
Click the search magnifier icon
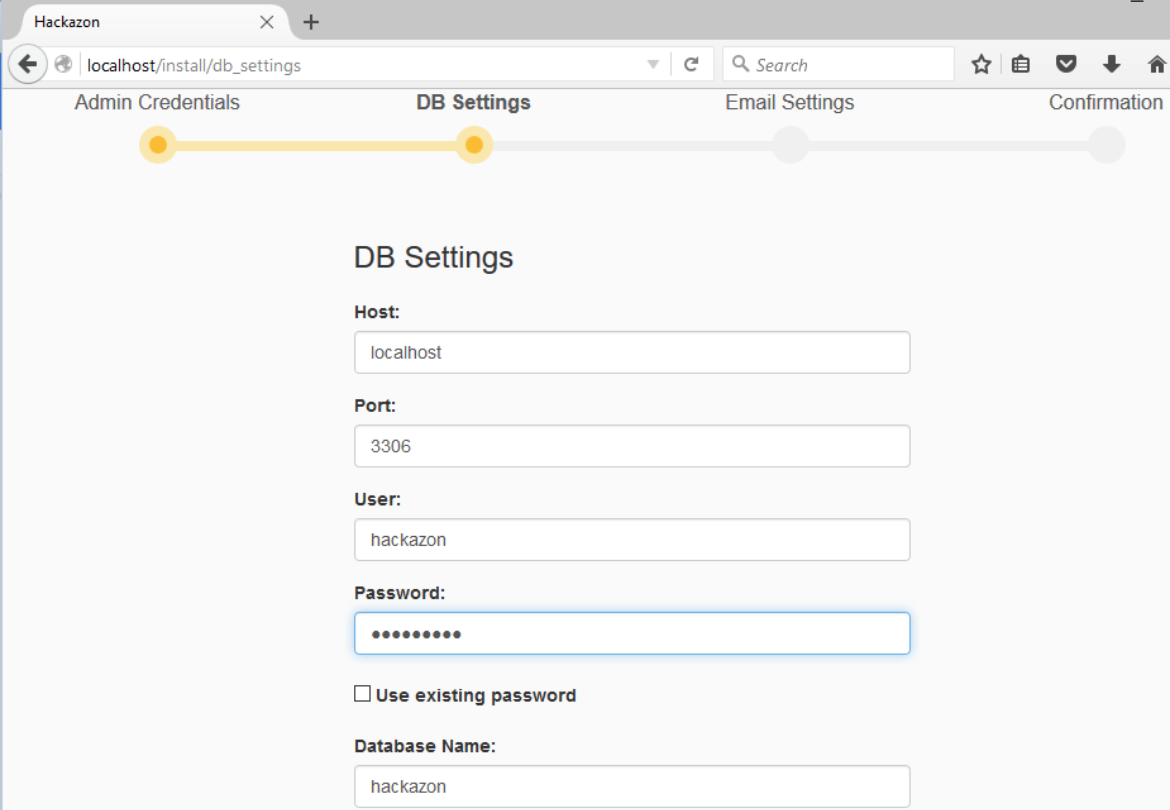pos(740,63)
